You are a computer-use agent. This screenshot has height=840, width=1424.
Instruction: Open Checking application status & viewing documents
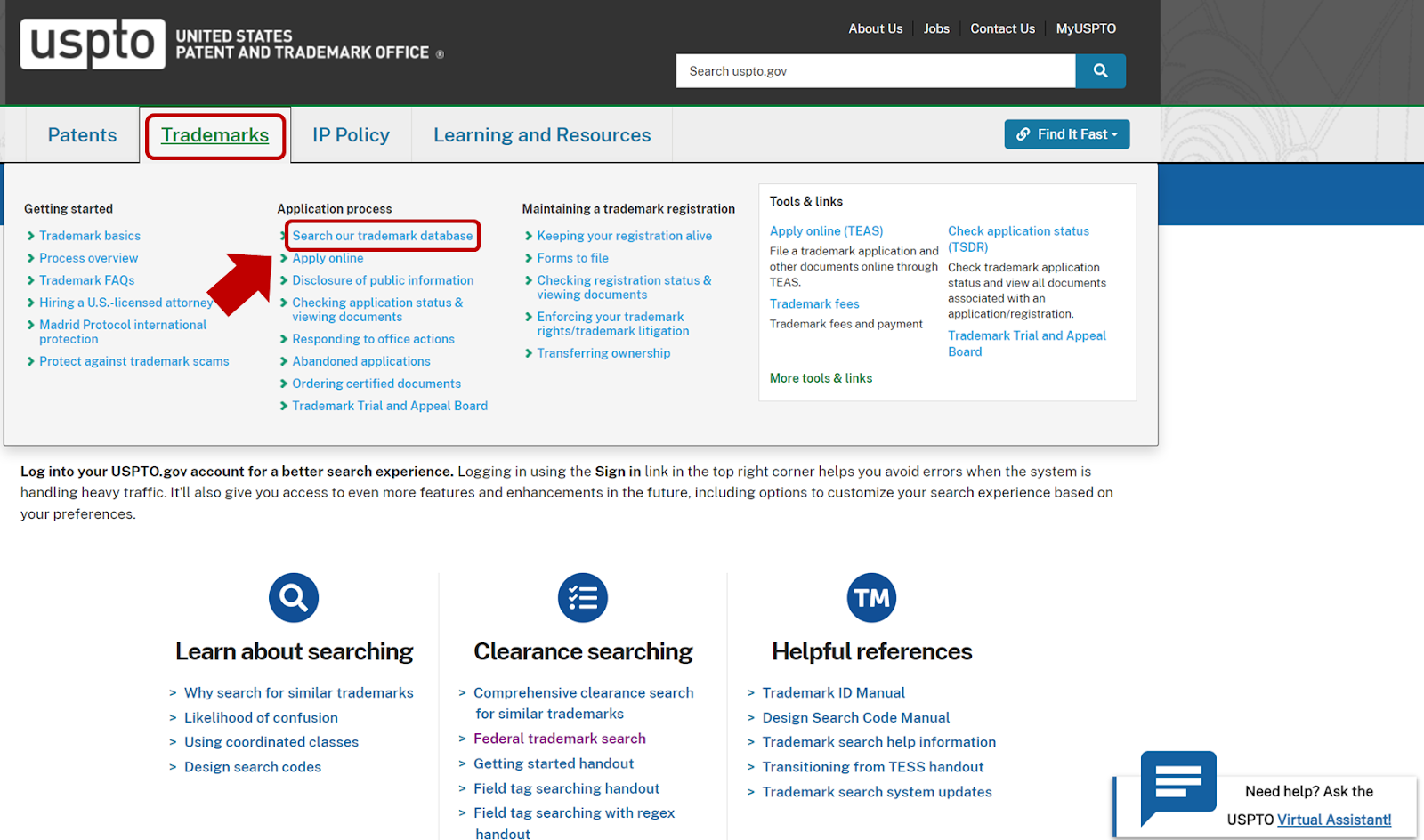pos(377,310)
